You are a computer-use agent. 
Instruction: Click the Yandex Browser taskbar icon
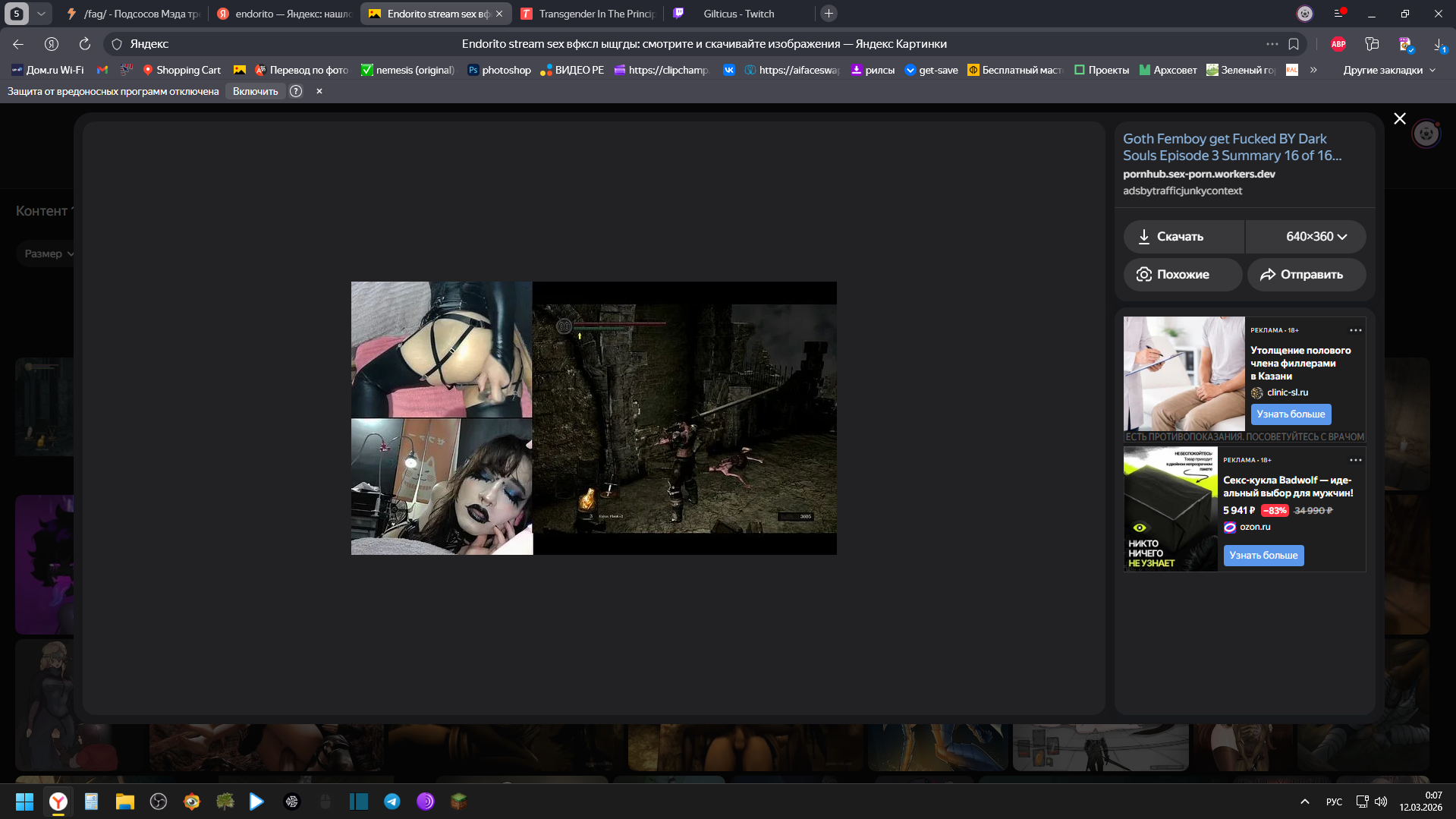pos(58,802)
